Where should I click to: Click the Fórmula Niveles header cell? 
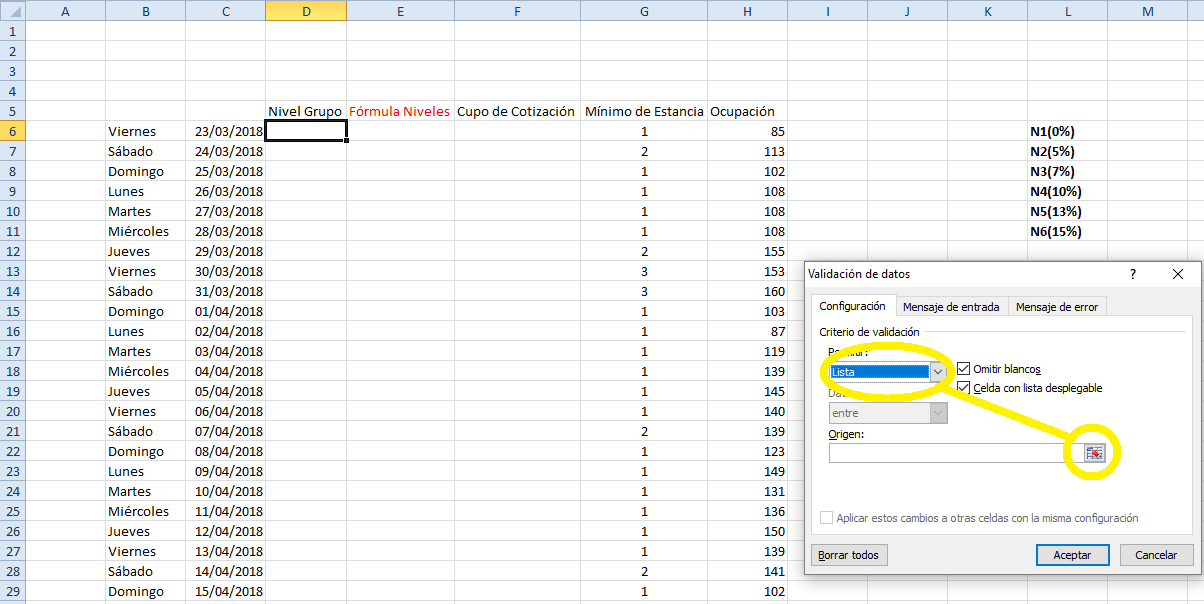[x=399, y=111]
